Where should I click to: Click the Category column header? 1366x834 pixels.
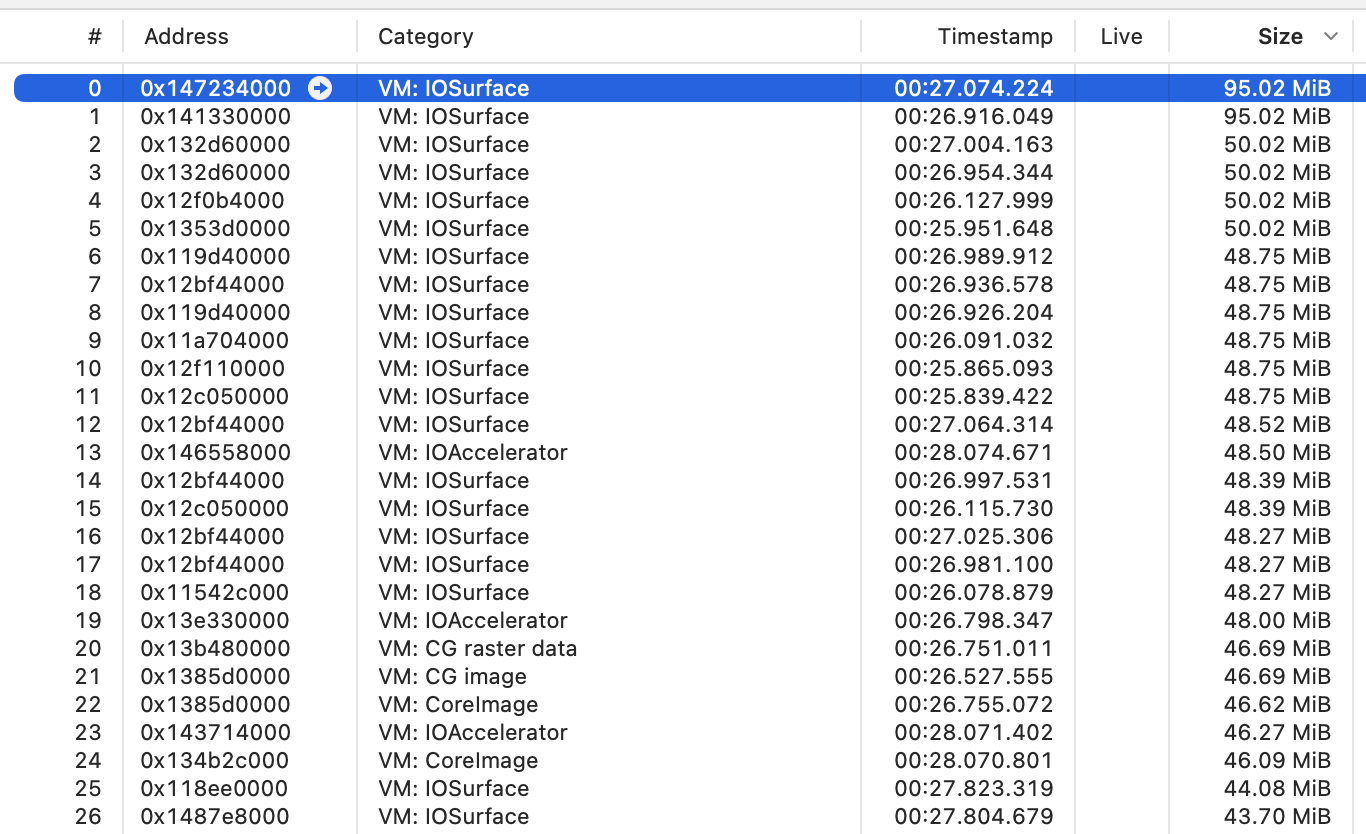click(425, 37)
